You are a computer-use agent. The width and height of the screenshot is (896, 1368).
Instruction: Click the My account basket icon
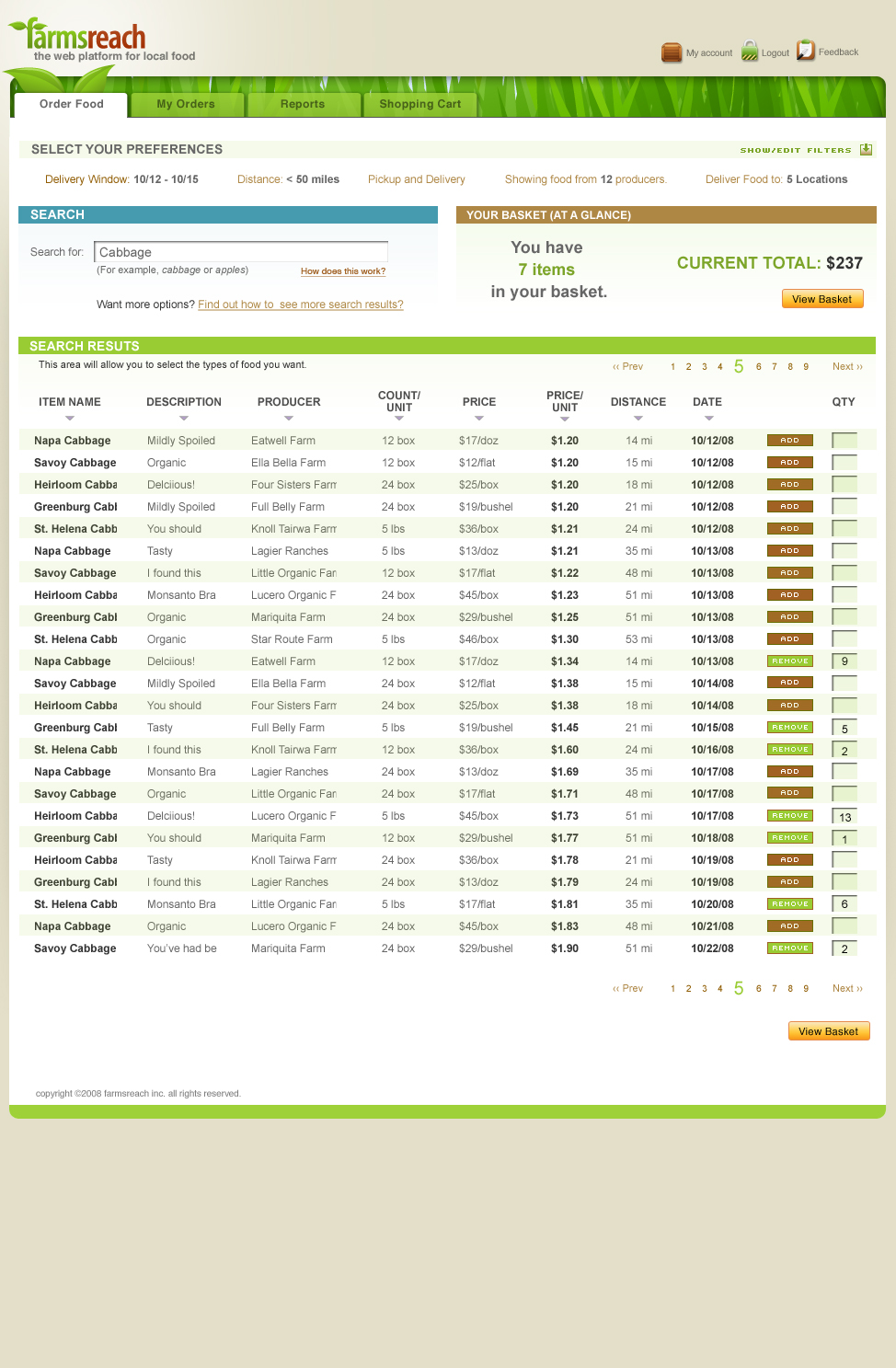click(672, 52)
